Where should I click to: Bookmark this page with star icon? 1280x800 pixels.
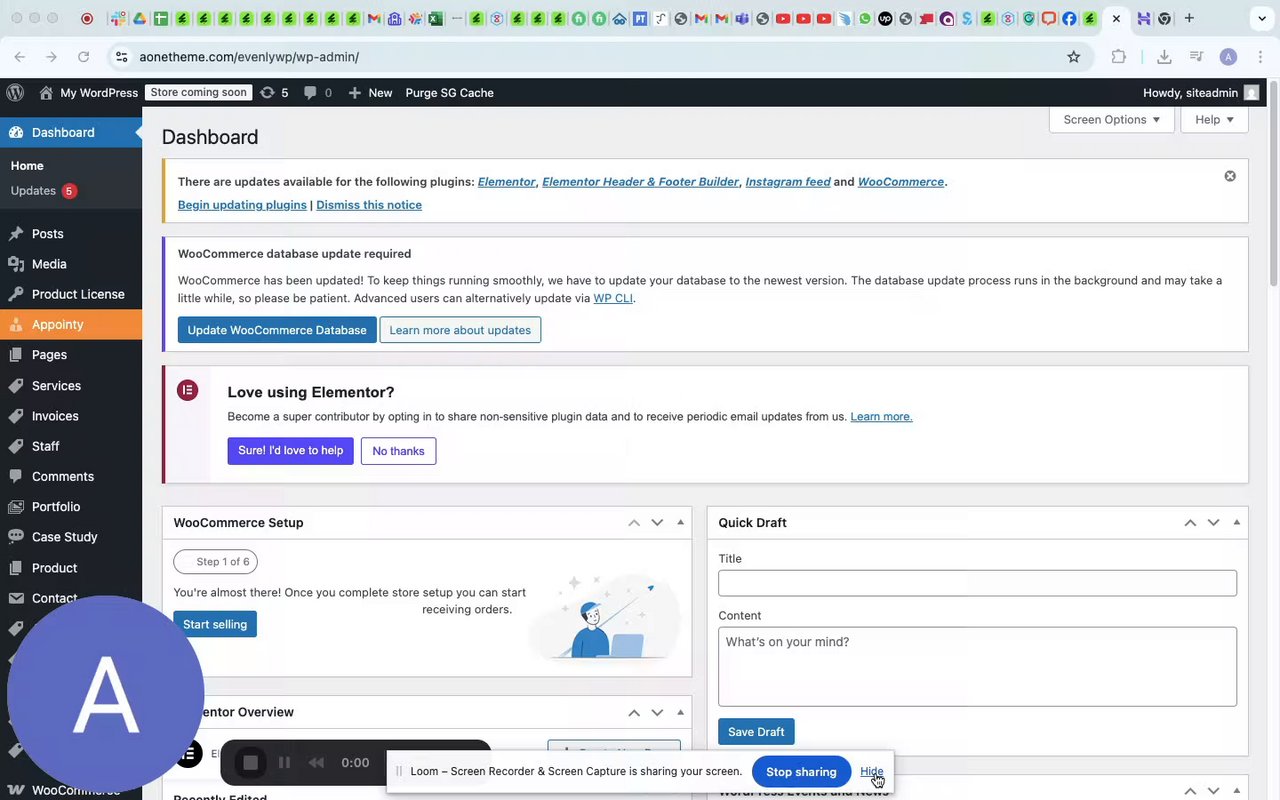click(1074, 57)
